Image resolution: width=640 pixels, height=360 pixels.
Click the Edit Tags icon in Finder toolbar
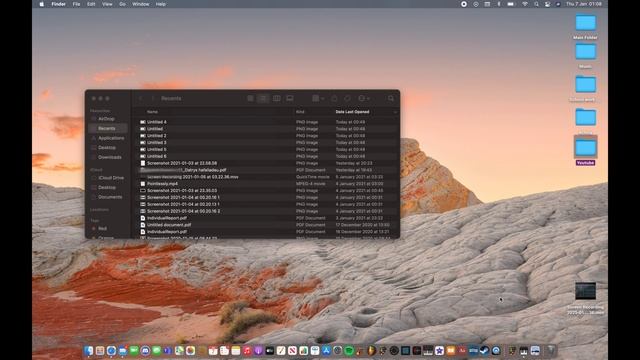pyautogui.click(x=347, y=98)
